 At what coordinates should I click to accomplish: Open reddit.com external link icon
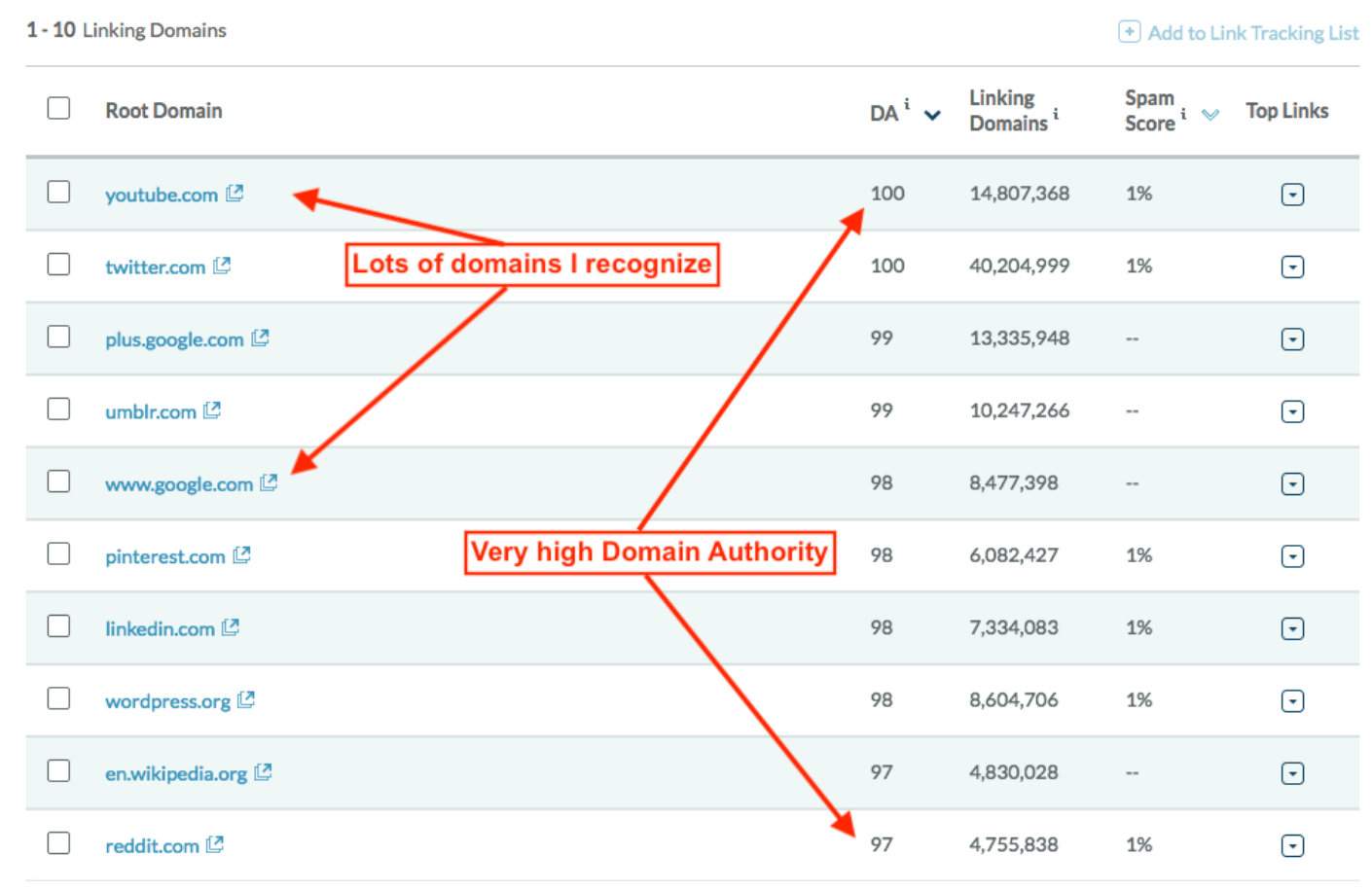(x=215, y=844)
